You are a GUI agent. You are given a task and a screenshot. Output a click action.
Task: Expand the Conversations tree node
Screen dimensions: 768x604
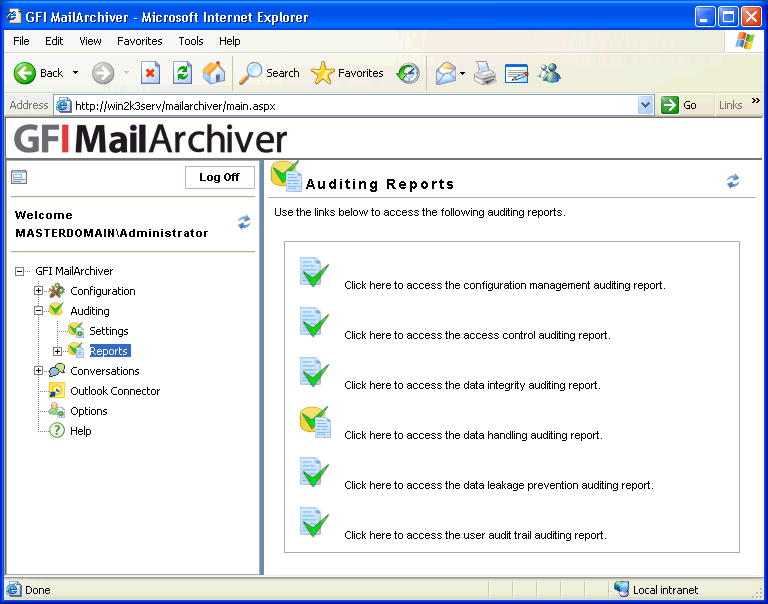(x=38, y=371)
